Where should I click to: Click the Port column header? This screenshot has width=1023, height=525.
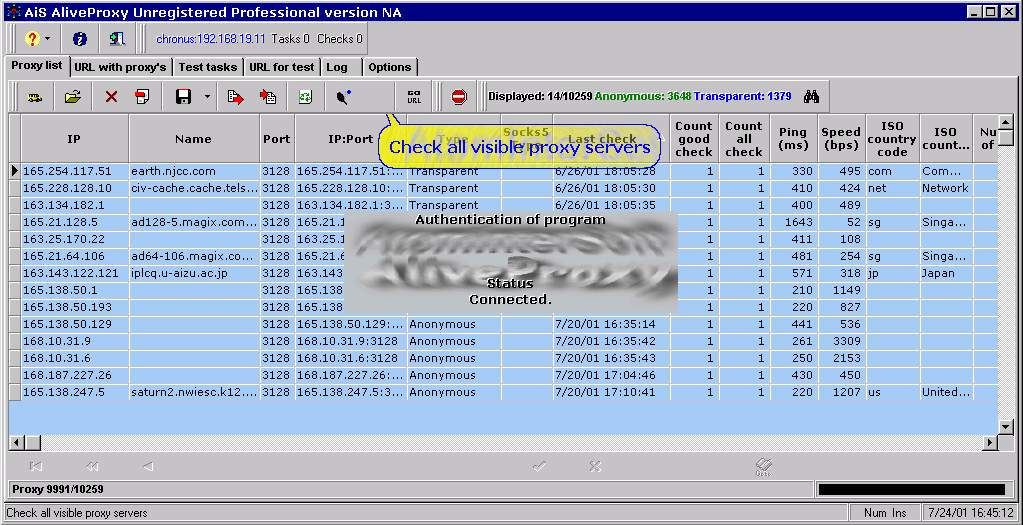coord(277,139)
